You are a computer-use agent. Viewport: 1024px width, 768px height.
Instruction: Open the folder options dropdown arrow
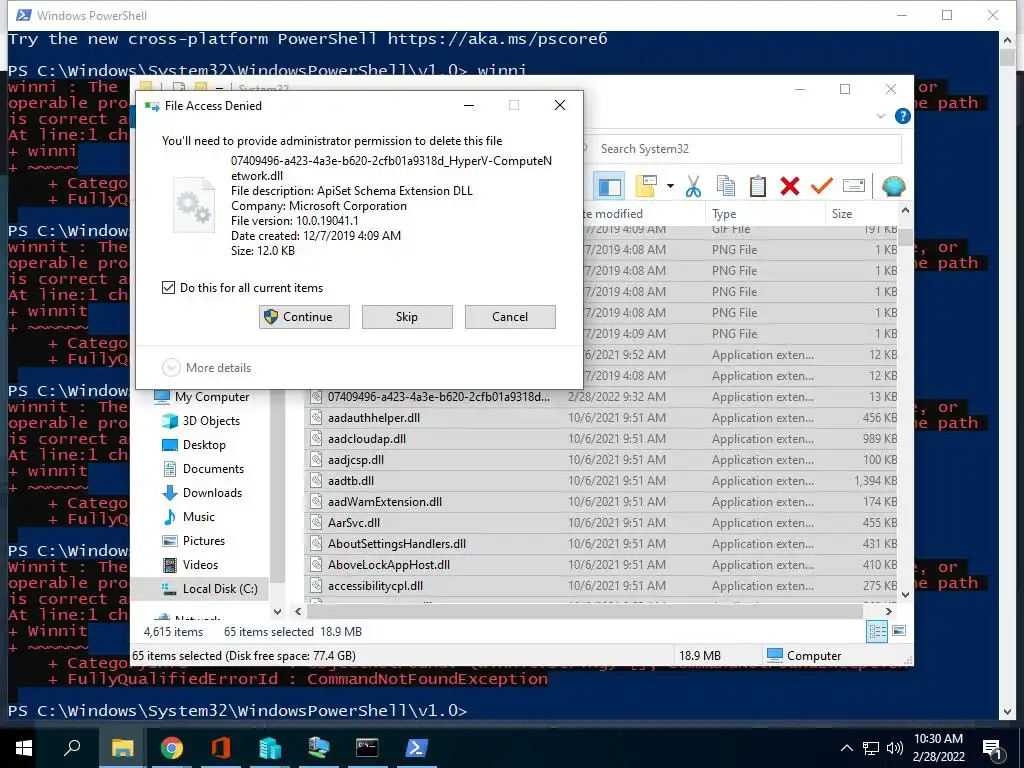[x=670, y=187]
